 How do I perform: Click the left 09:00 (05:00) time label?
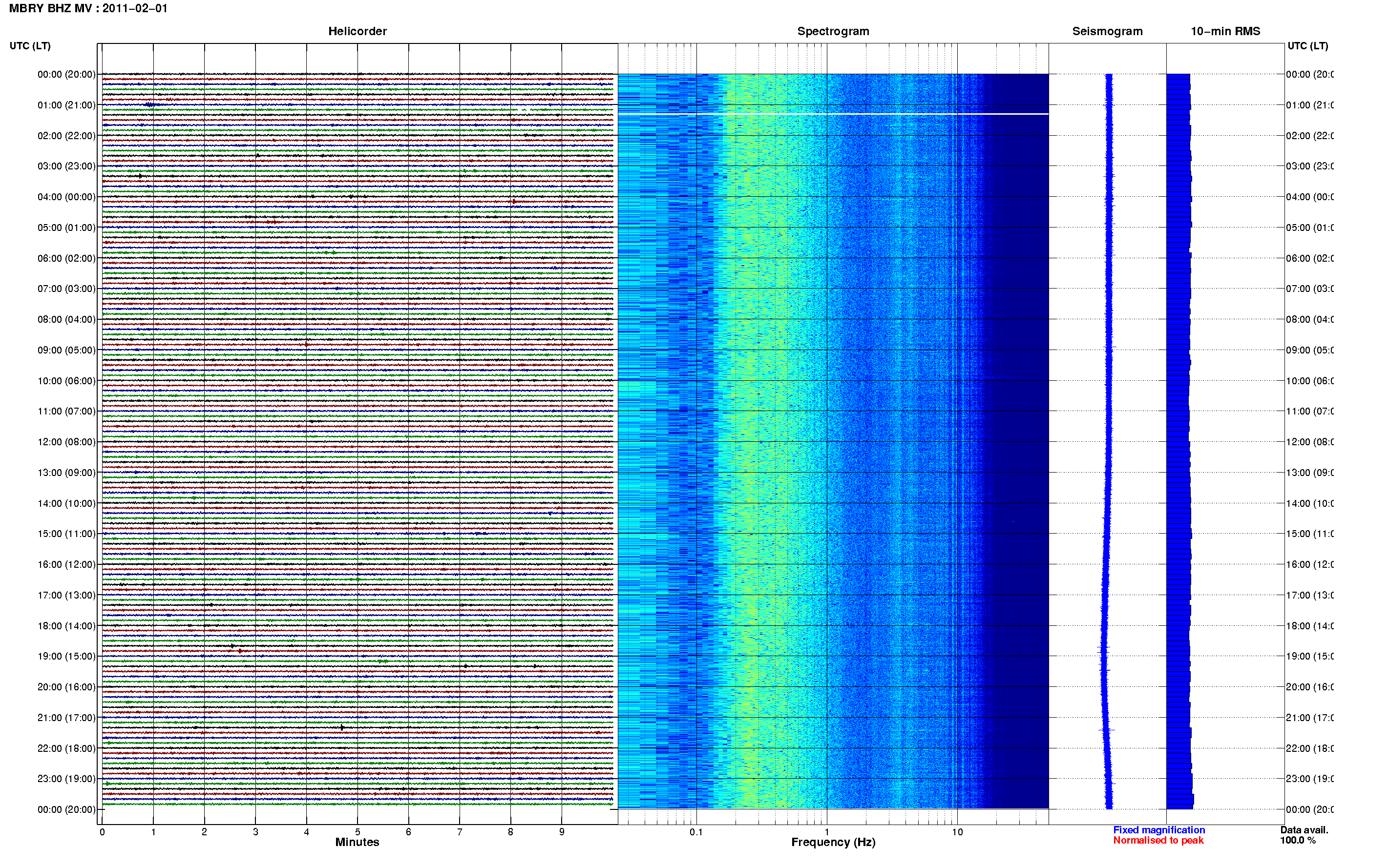coord(66,350)
